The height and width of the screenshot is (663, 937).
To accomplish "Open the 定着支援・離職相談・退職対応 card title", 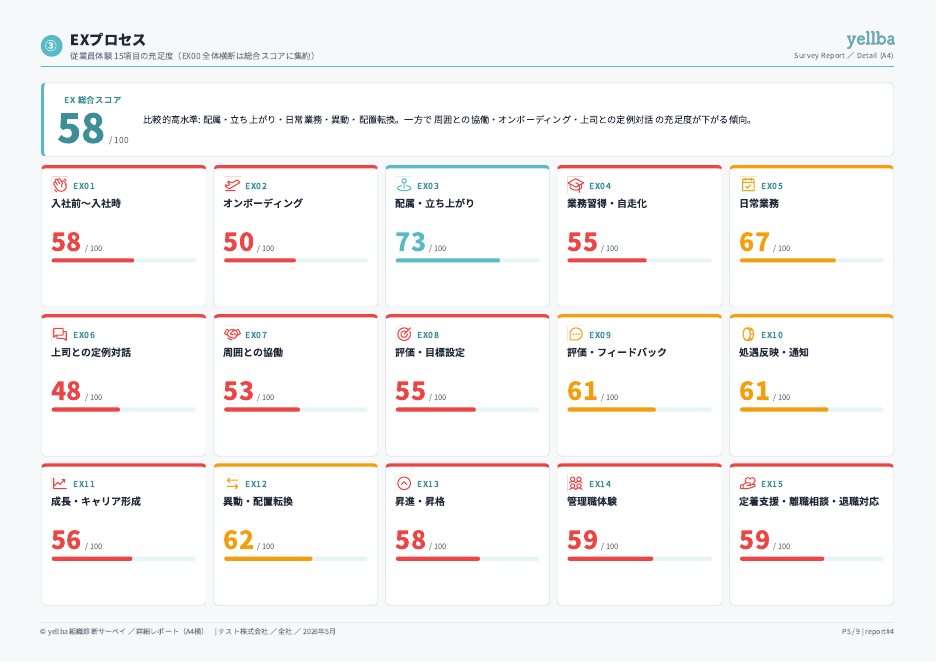I will click(809, 502).
